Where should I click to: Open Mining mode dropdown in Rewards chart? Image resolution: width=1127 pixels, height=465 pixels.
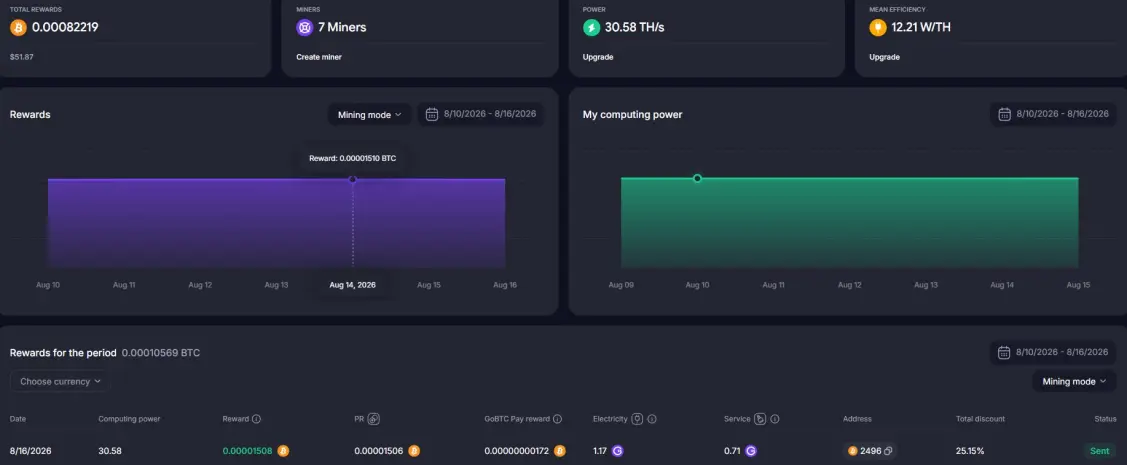pos(369,114)
